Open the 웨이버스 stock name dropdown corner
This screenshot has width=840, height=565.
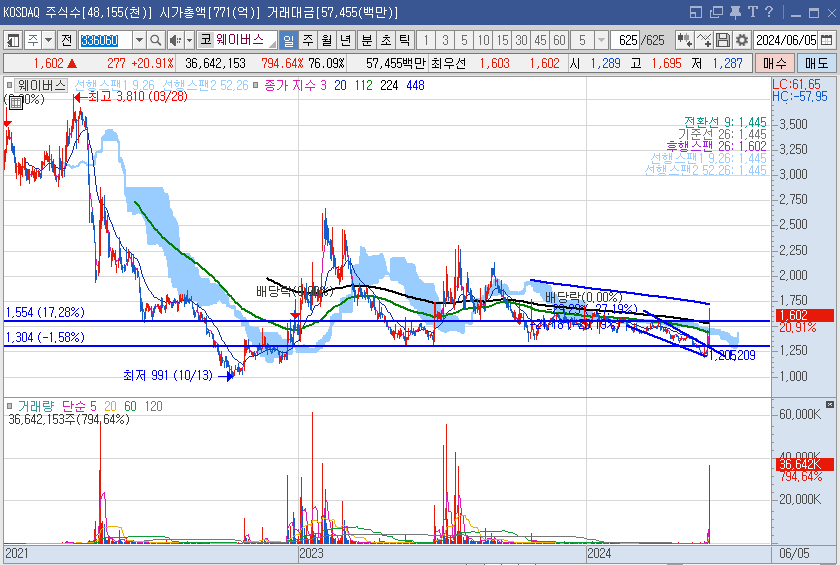(x=273, y=45)
